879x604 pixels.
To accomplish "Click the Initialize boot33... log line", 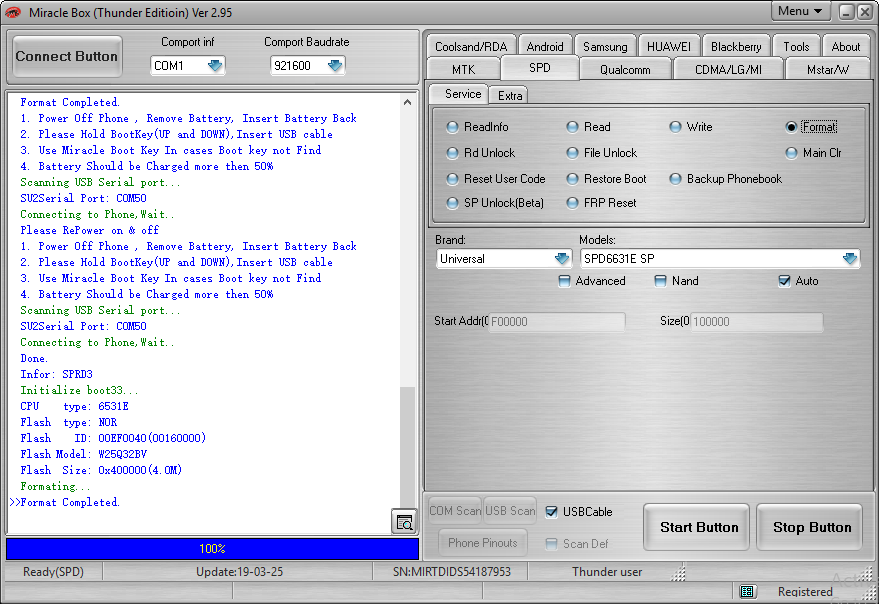I will click(79, 390).
